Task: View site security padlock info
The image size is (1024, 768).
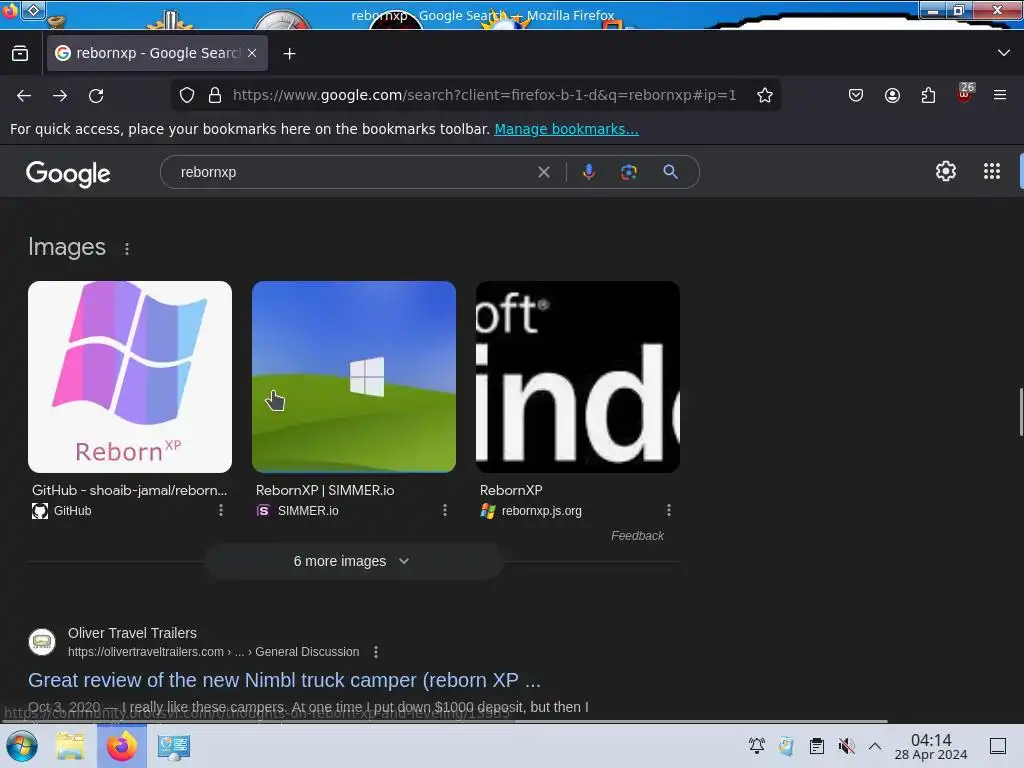Action: 215,95
